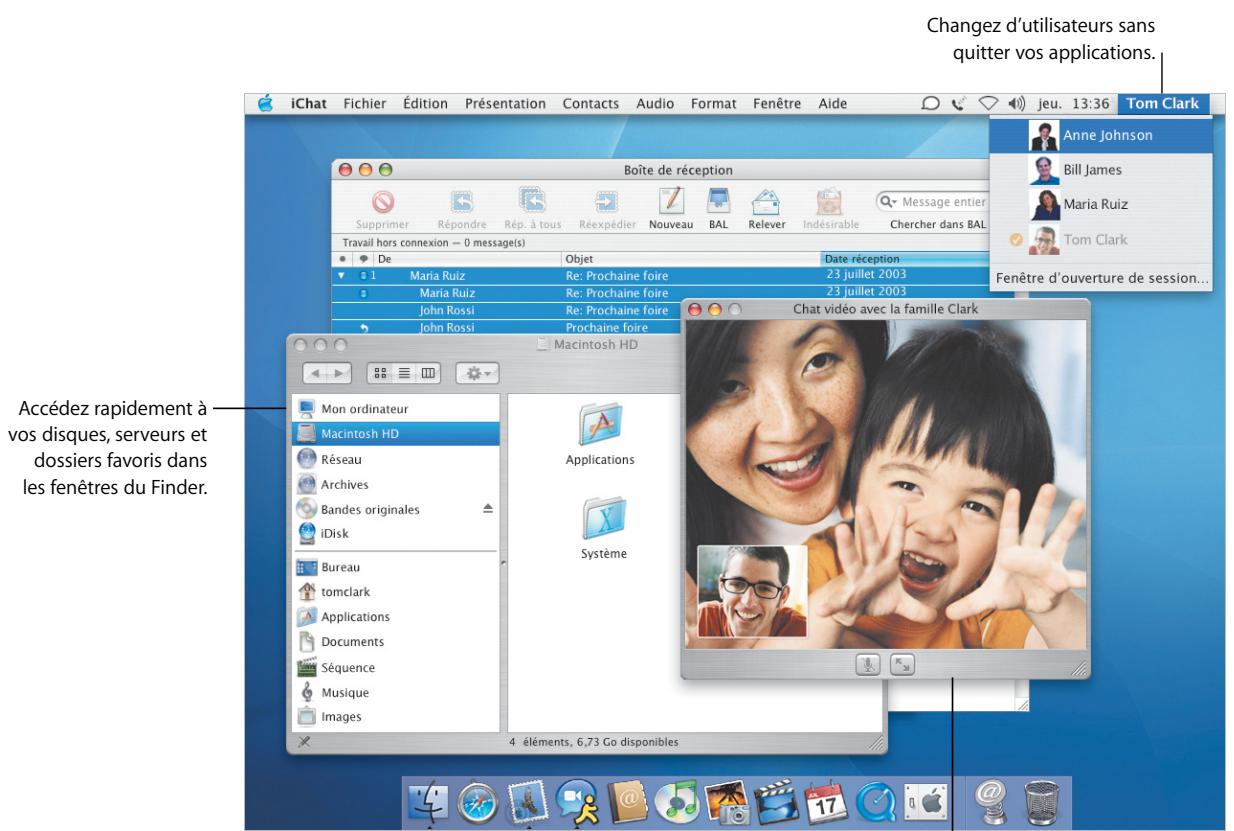Image resolution: width=1234 pixels, height=831 pixels.
Task: Click the iChat status bubble in menu bar
Action: tap(931, 103)
